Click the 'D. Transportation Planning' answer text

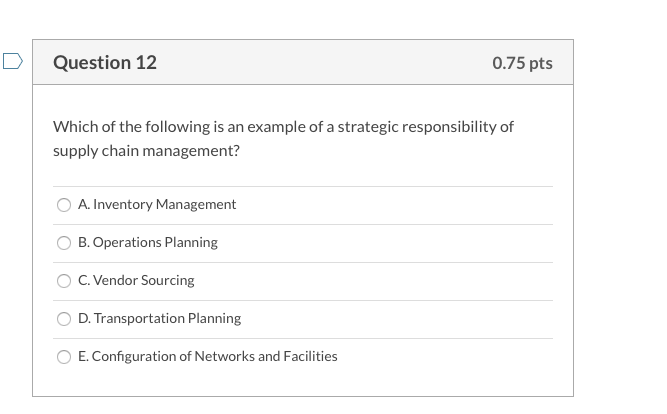pyautogui.click(x=159, y=318)
